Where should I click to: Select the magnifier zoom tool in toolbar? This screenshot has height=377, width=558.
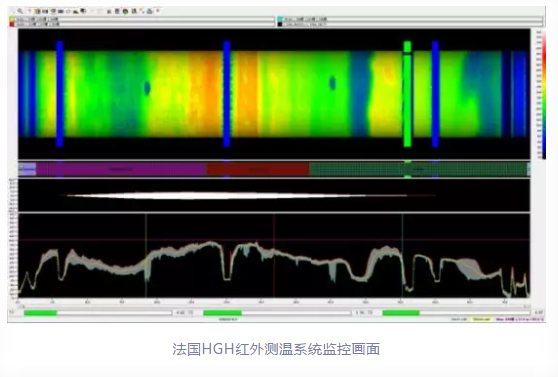coord(20,11)
